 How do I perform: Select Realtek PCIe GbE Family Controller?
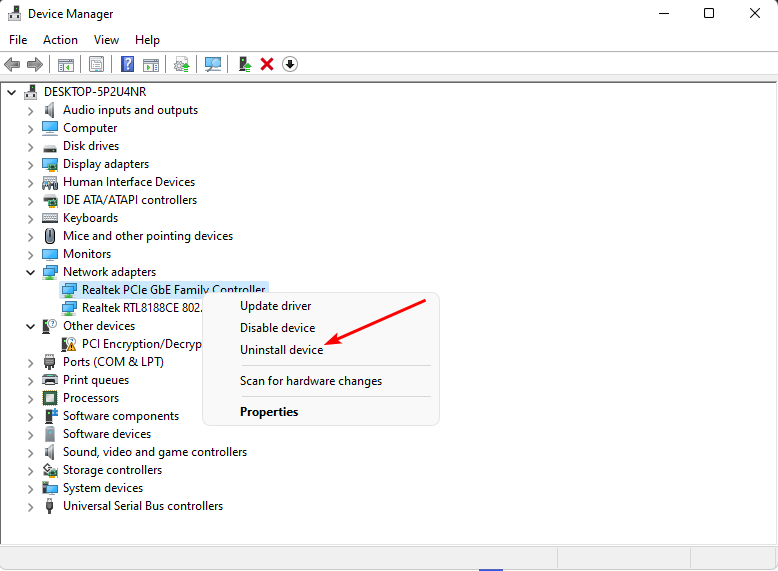tap(174, 289)
